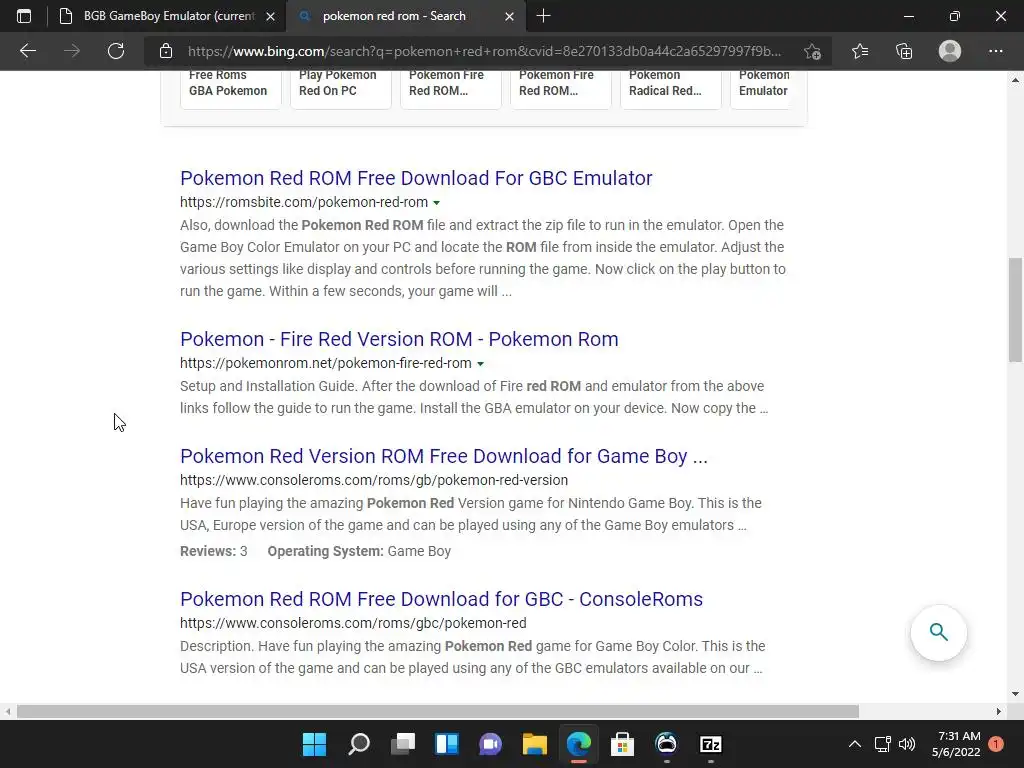Click the address bar URL field

[x=484, y=51]
